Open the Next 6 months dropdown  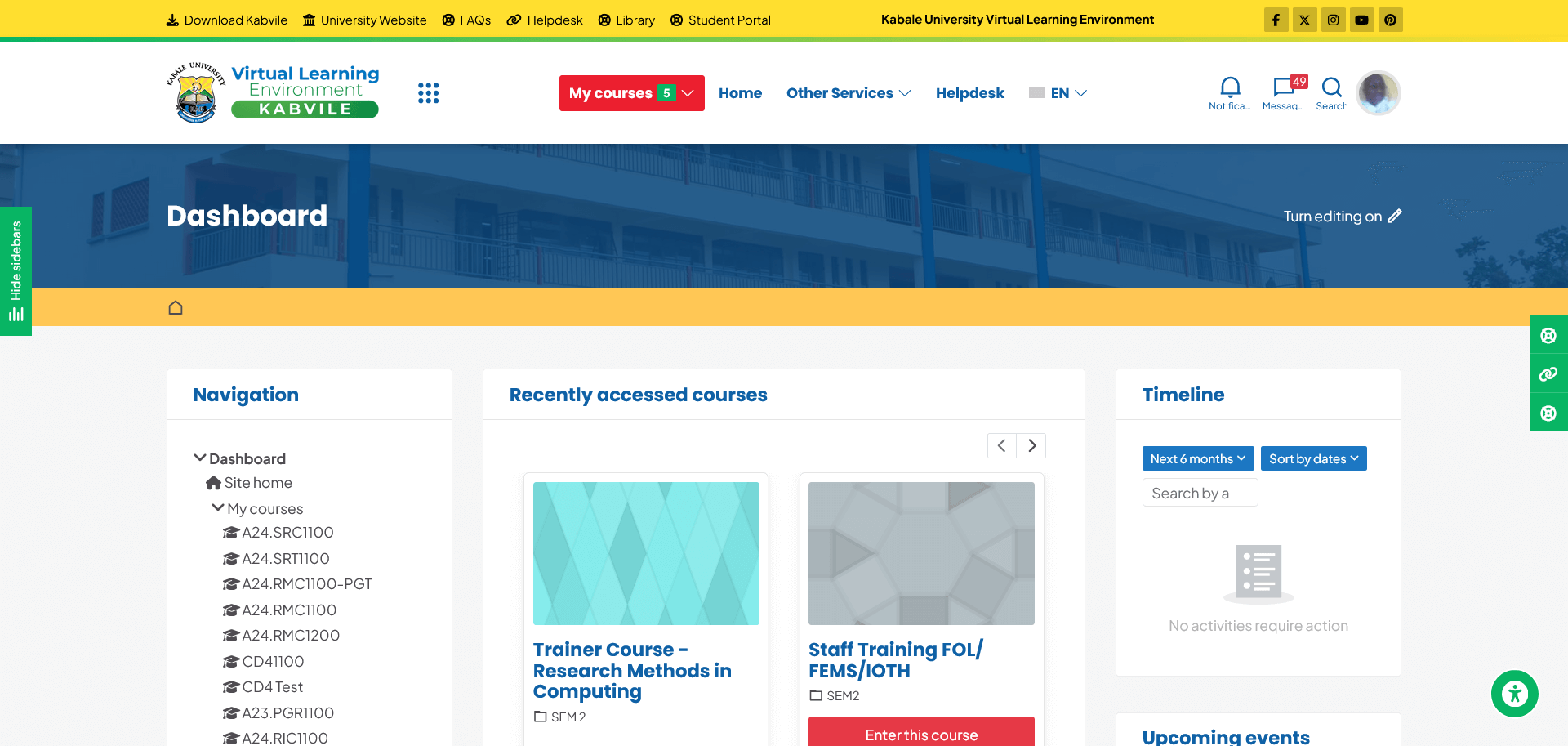[x=1197, y=458]
